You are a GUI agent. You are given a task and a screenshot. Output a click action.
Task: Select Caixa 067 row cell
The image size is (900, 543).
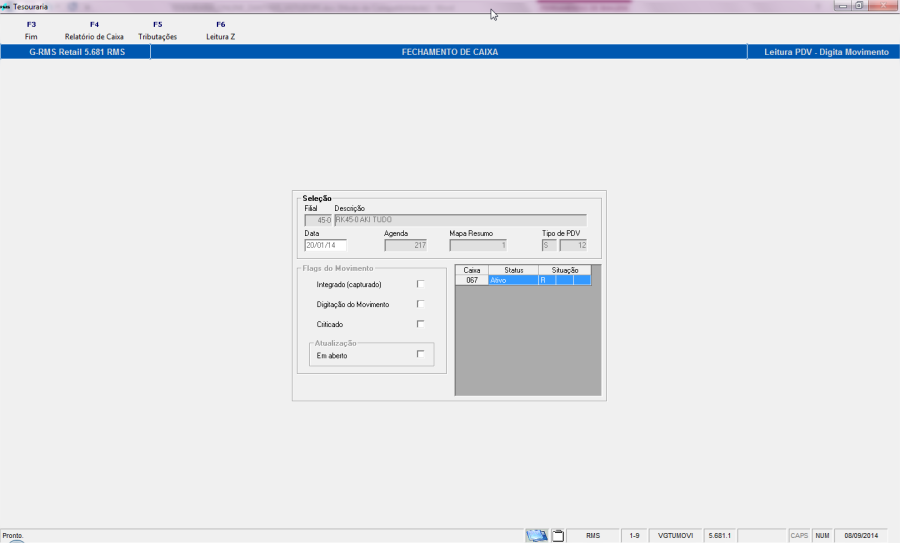(472, 280)
